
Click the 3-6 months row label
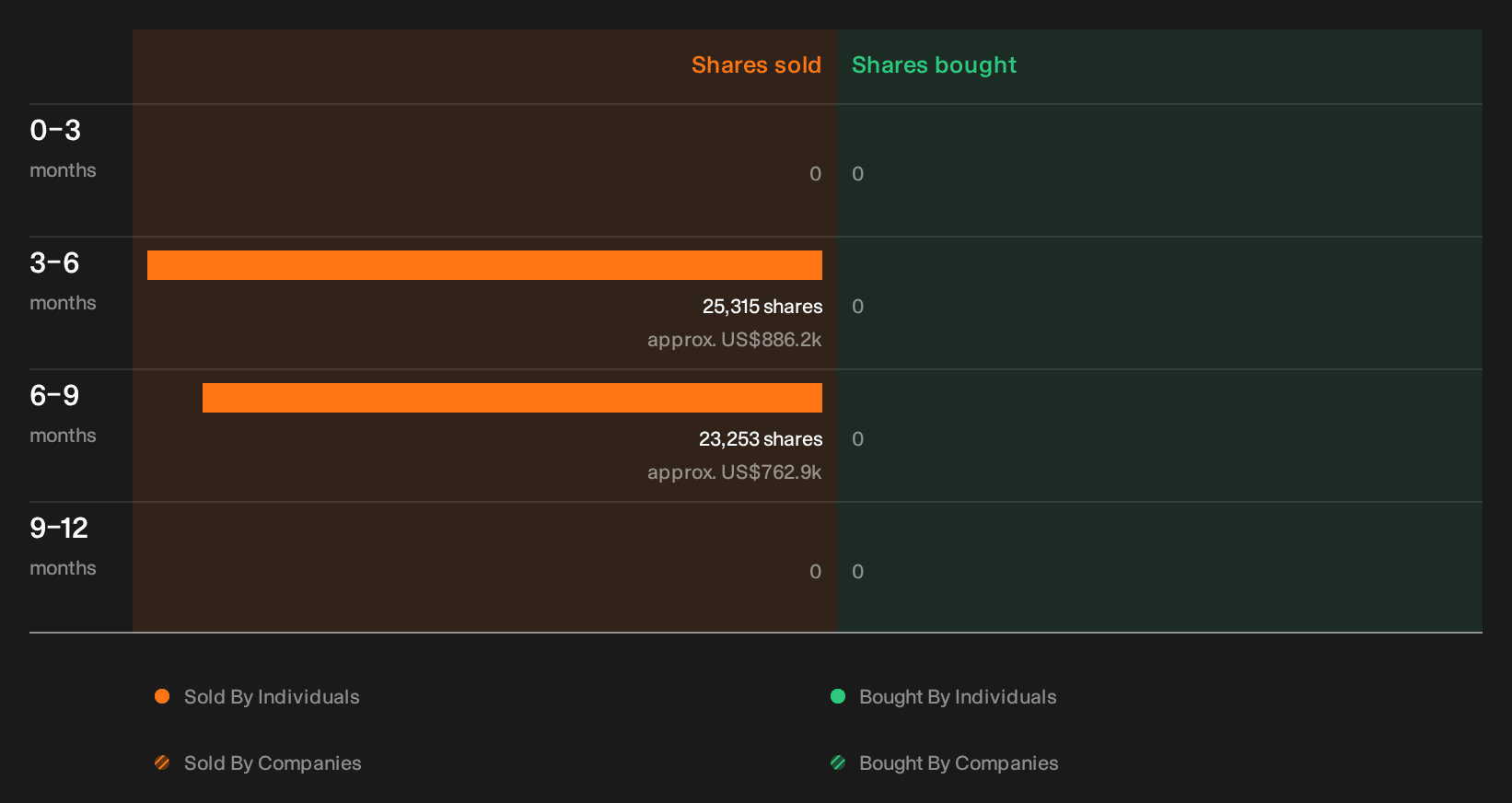(x=63, y=281)
